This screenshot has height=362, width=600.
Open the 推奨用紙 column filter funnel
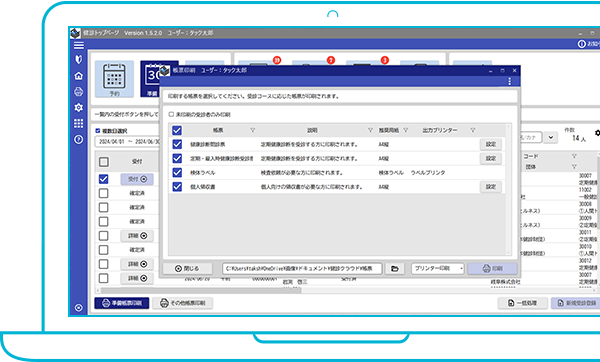(x=406, y=130)
